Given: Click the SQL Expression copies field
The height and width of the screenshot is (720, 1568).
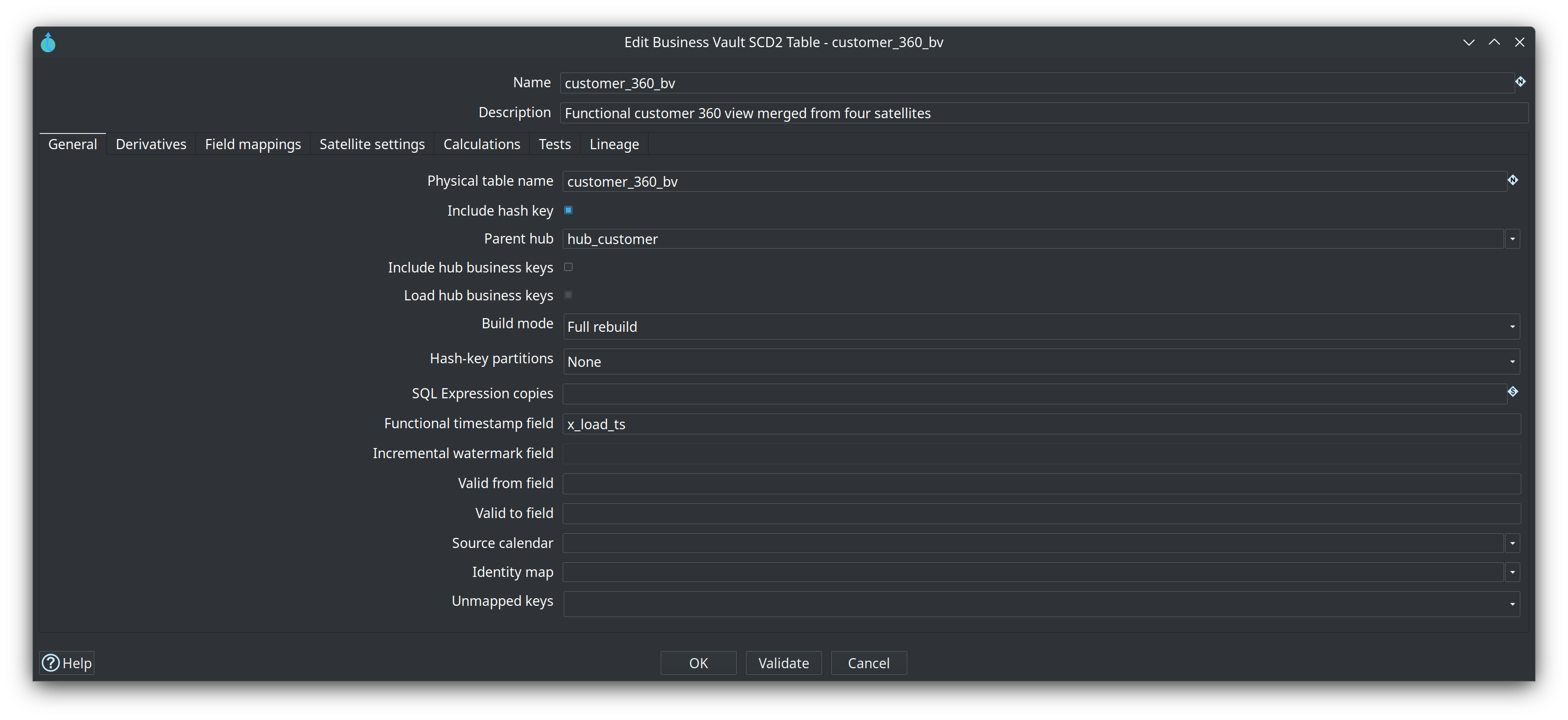Looking at the screenshot, I should click(x=1034, y=394).
